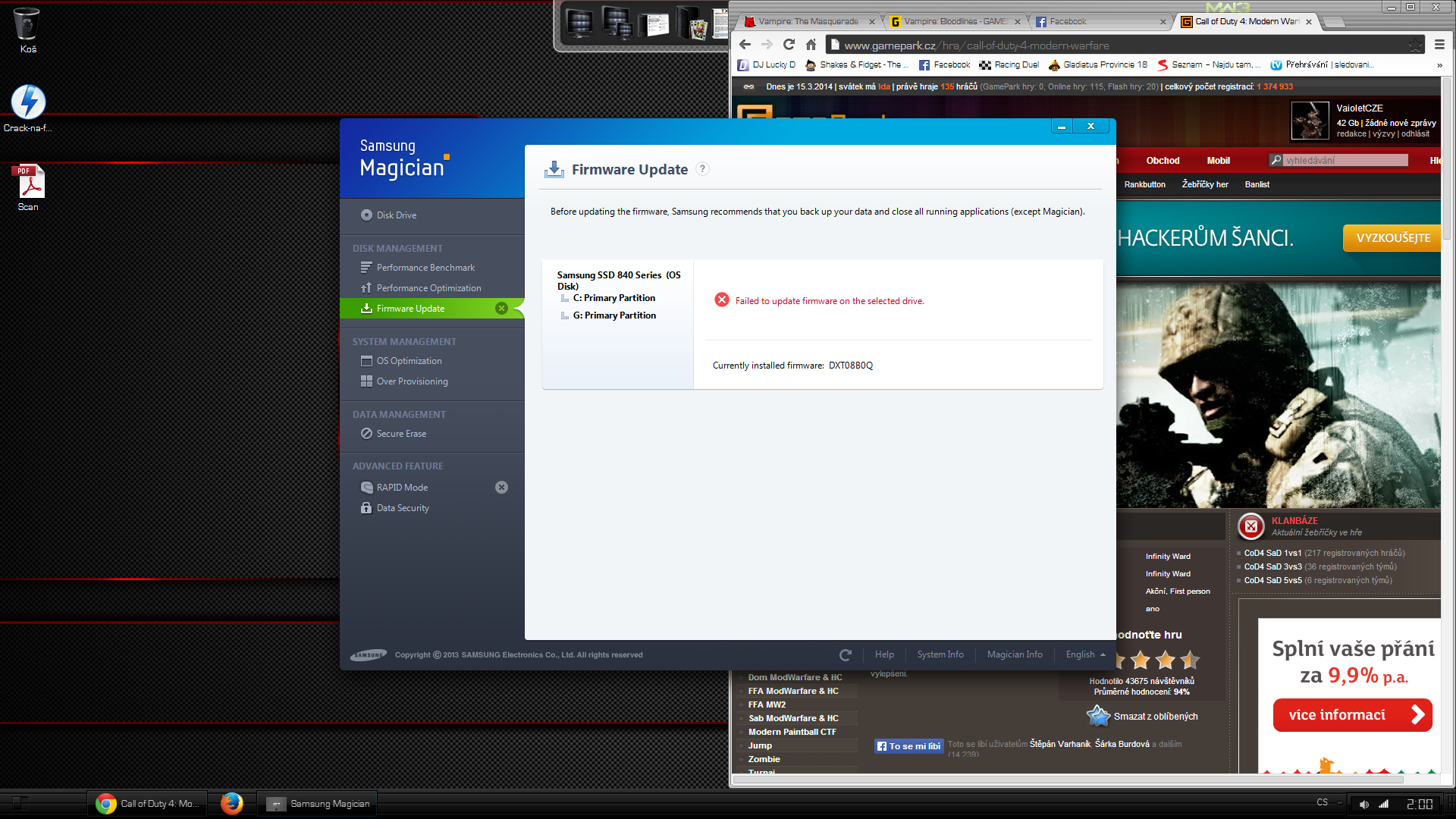Click the Firefox icon in taskbar
The width and height of the screenshot is (1456, 819).
coord(232,803)
